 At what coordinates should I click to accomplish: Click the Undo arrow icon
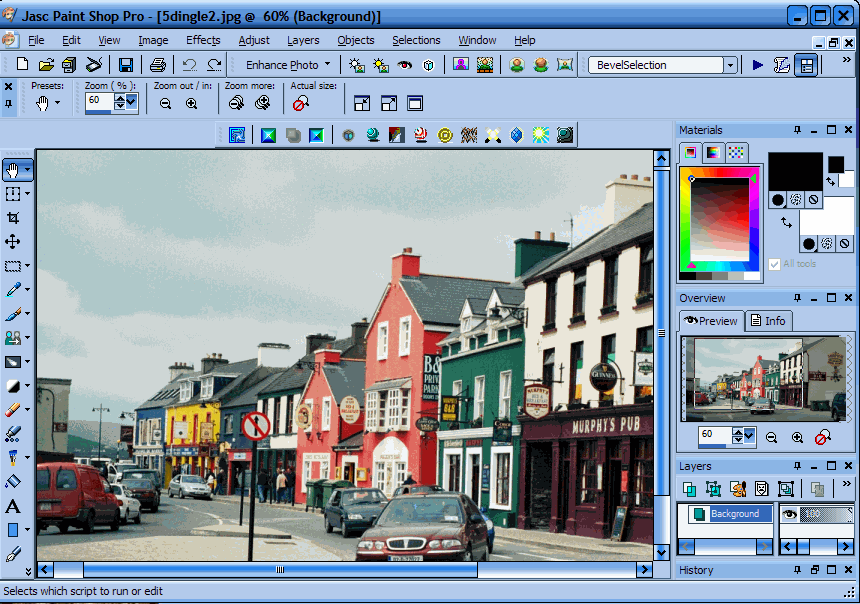[x=189, y=65]
